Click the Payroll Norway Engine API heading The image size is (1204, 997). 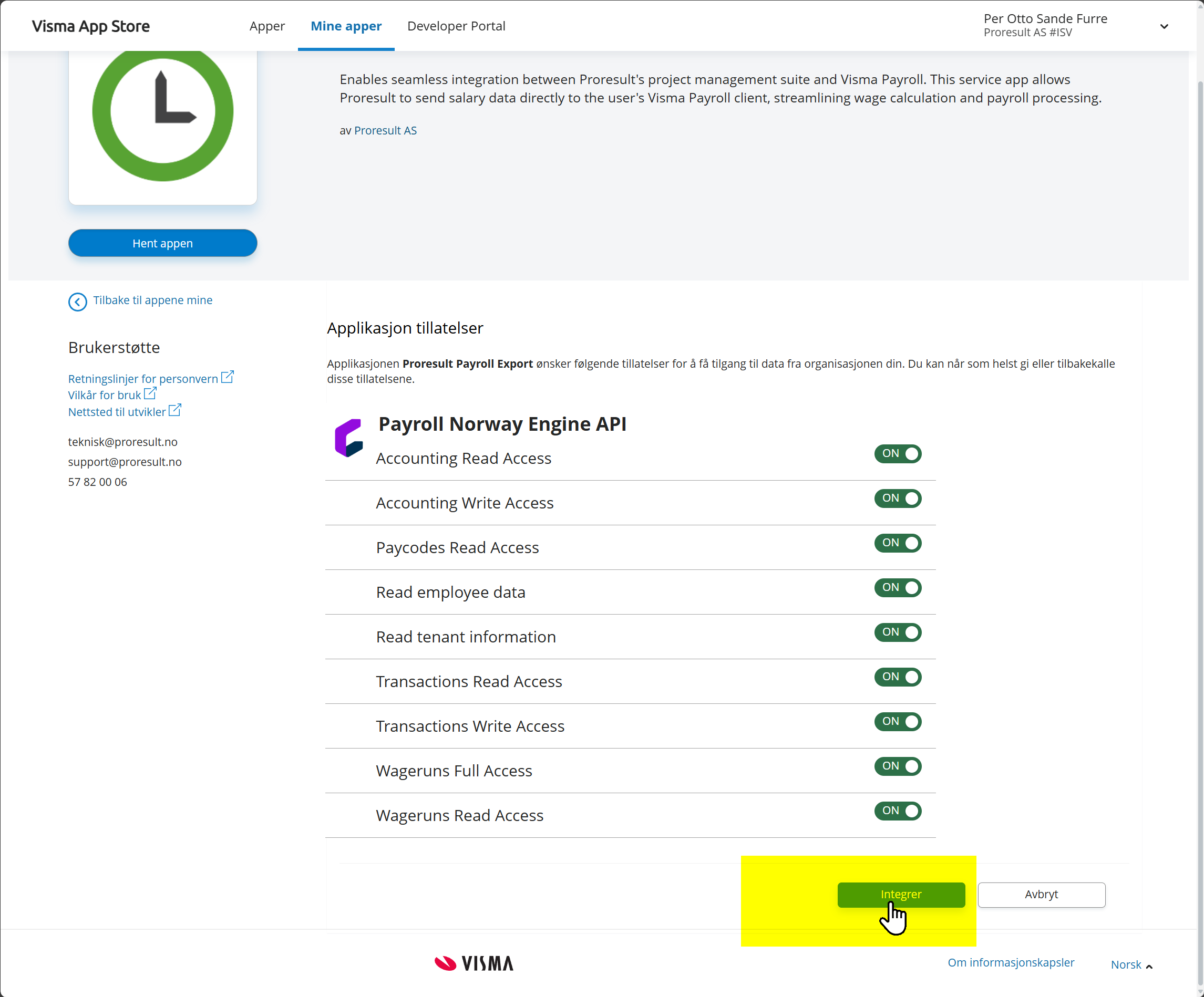(503, 424)
